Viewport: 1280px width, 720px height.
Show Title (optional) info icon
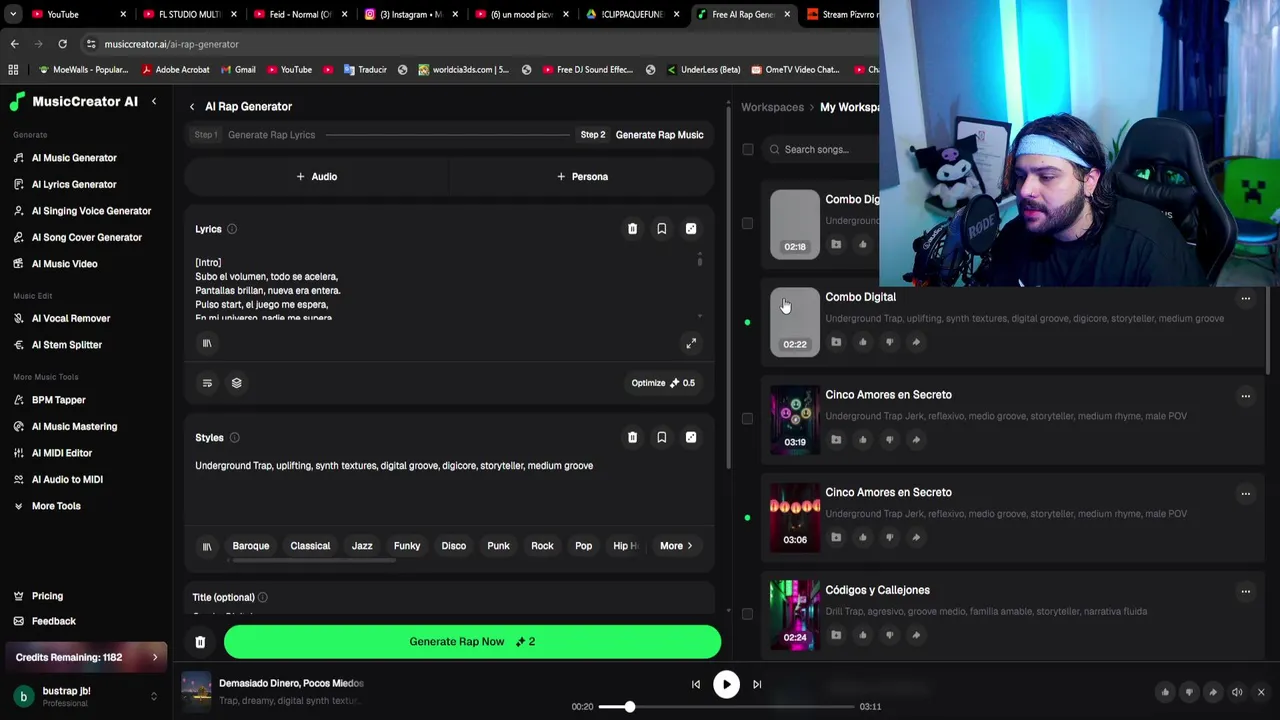(262, 597)
